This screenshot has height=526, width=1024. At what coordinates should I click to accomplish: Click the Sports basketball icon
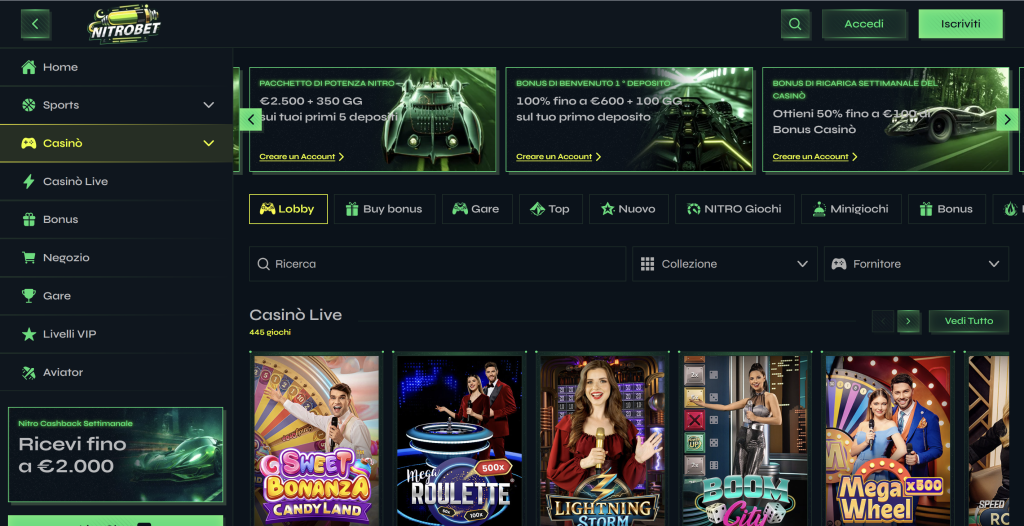coord(28,105)
